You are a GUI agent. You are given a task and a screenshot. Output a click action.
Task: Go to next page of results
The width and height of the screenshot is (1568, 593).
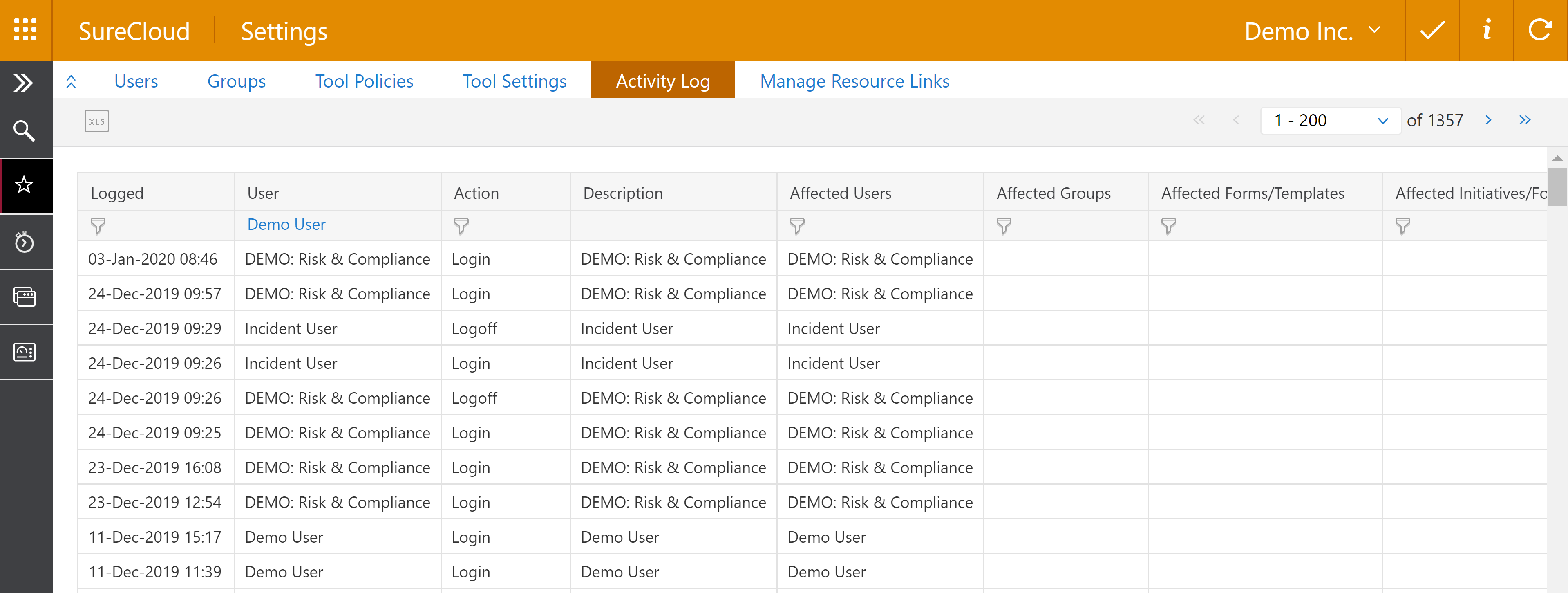[1488, 120]
